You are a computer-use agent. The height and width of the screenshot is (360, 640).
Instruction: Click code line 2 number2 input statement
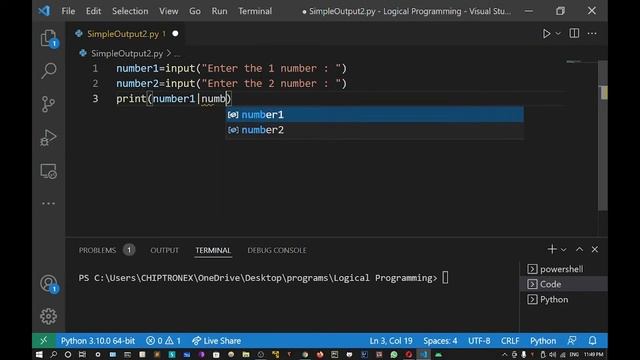tap(231, 83)
